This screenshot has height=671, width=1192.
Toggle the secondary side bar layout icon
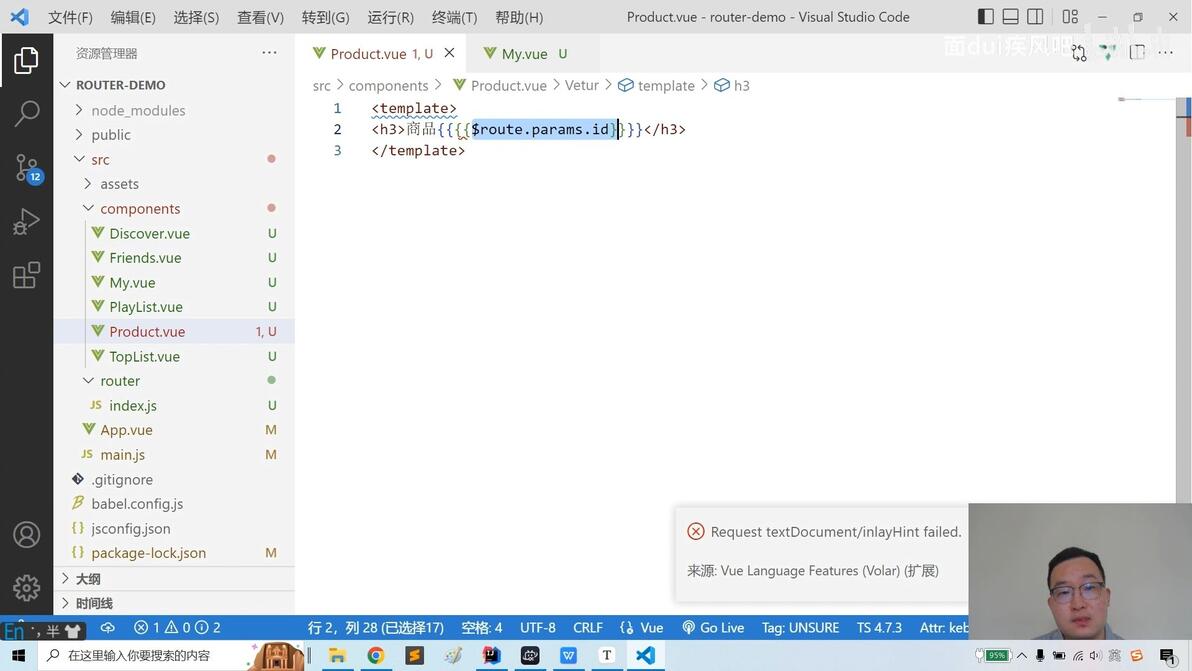(1035, 17)
